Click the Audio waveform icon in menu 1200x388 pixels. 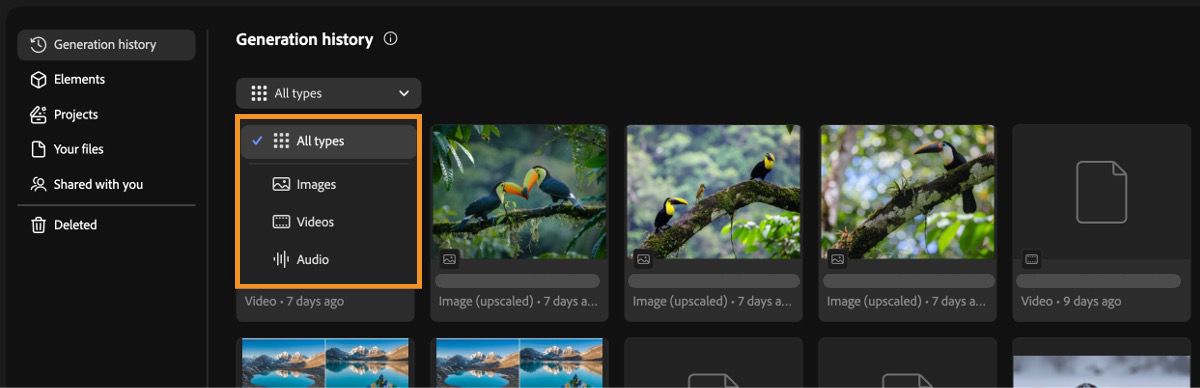point(281,260)
